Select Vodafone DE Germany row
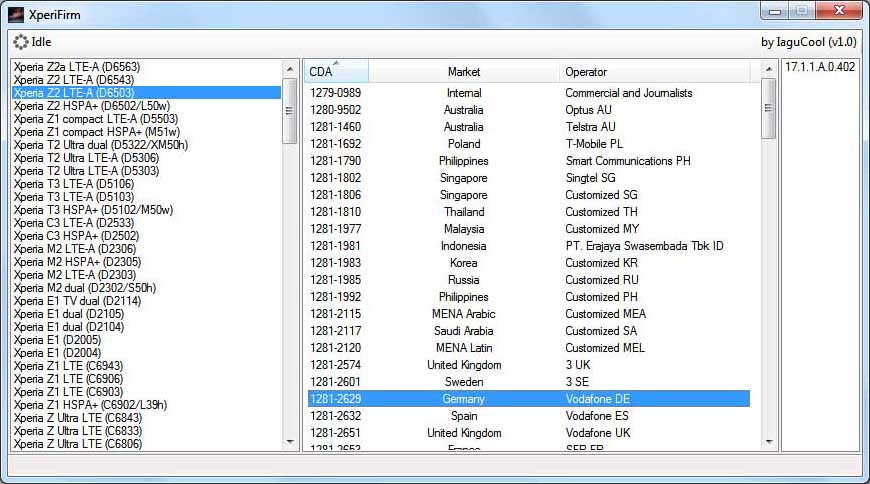 coord(529,399)
